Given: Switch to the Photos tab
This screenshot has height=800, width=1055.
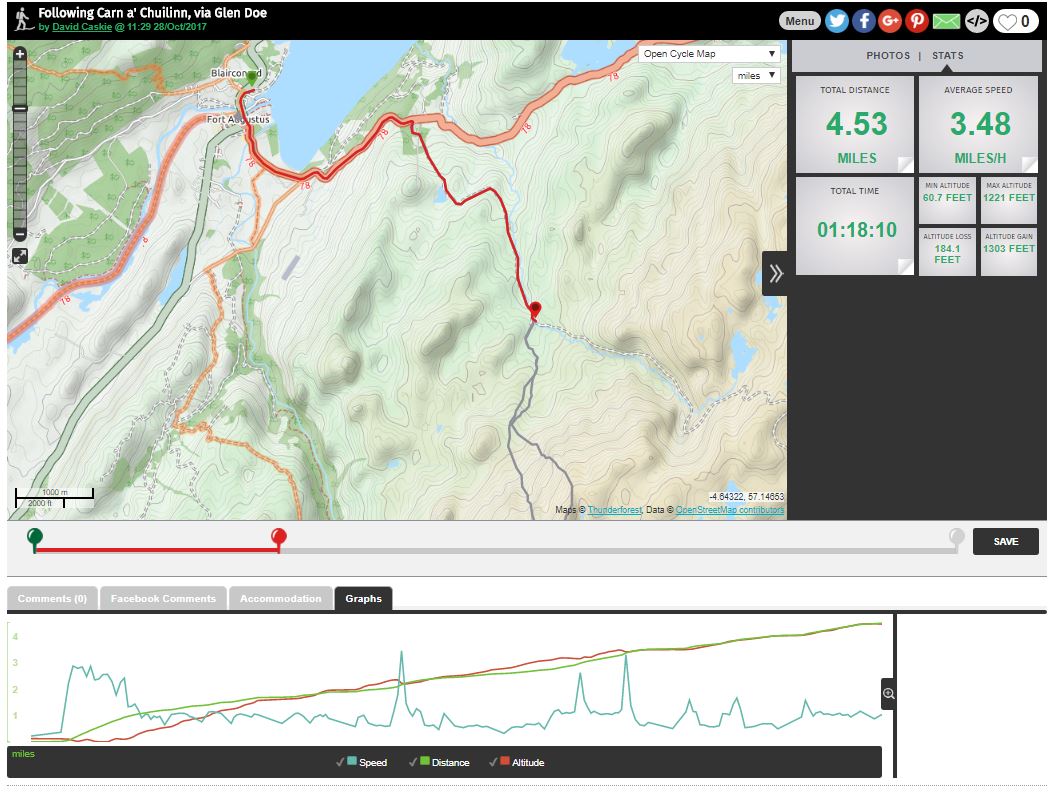Looking at the screenshot, I should pyautogui.click(x=888, y=56).
